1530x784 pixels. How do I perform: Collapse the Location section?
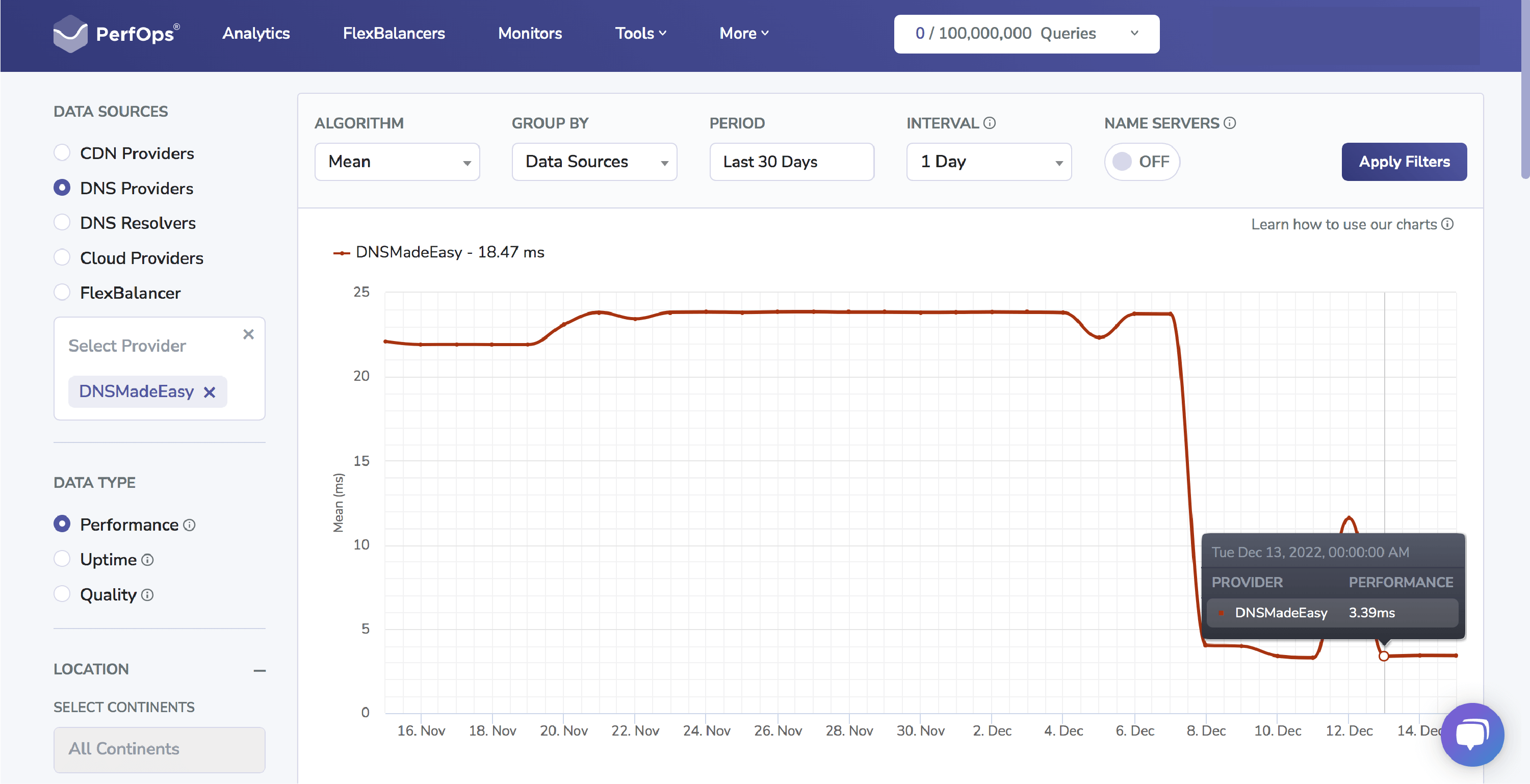click(x=260, y=670)
